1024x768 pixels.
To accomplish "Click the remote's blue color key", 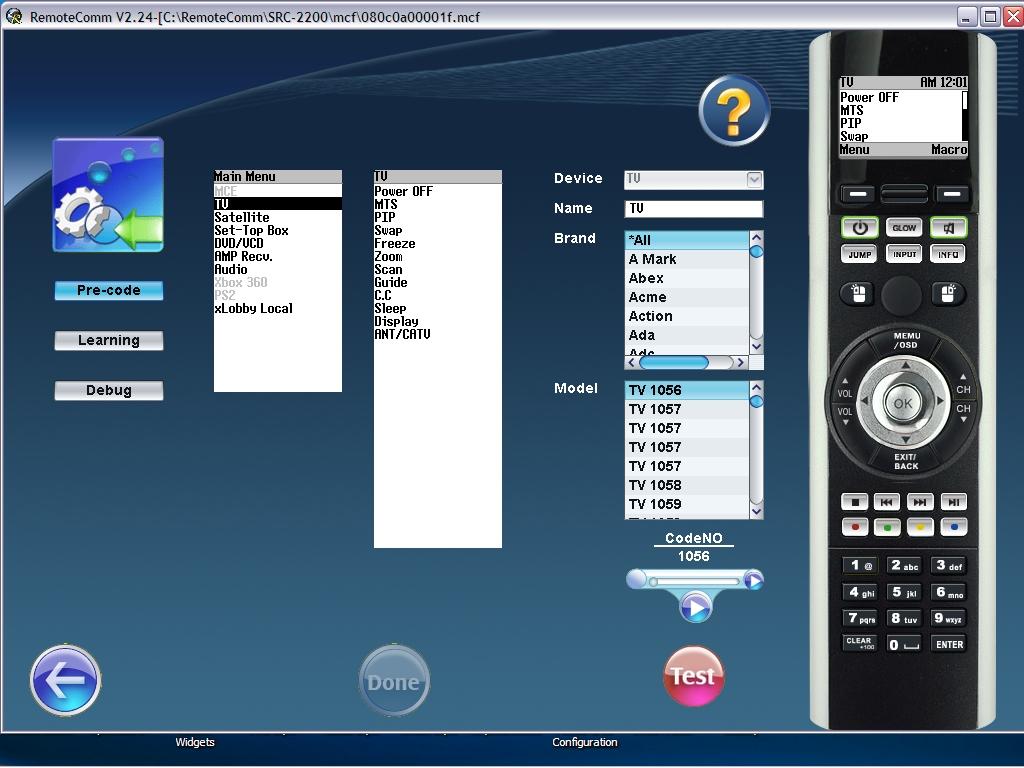I will 954,526.
